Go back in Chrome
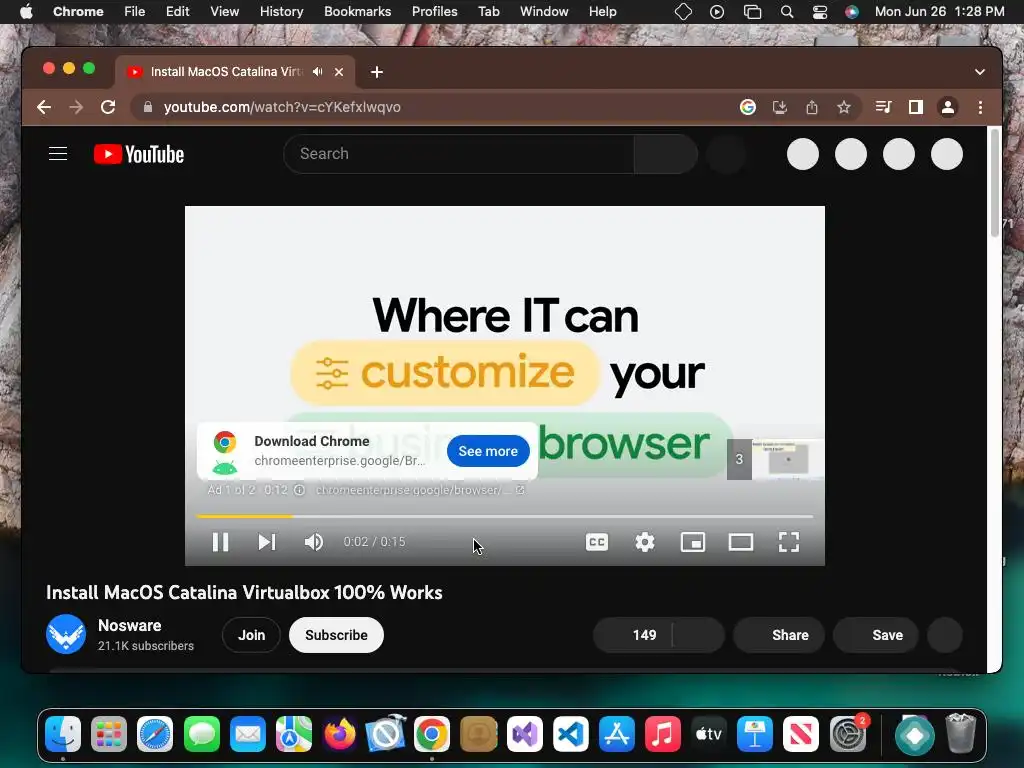Viewport: 1024px width, 768px height. coord(44,107)
